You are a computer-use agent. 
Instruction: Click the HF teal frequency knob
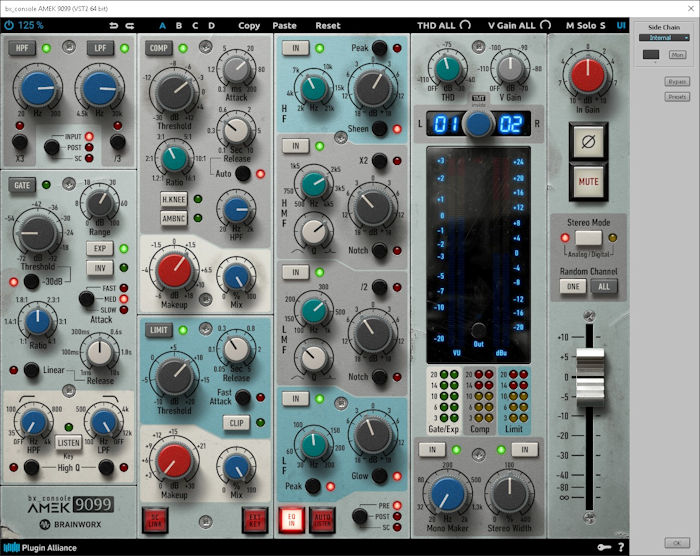pyautogui.click(x=313, y=88)
